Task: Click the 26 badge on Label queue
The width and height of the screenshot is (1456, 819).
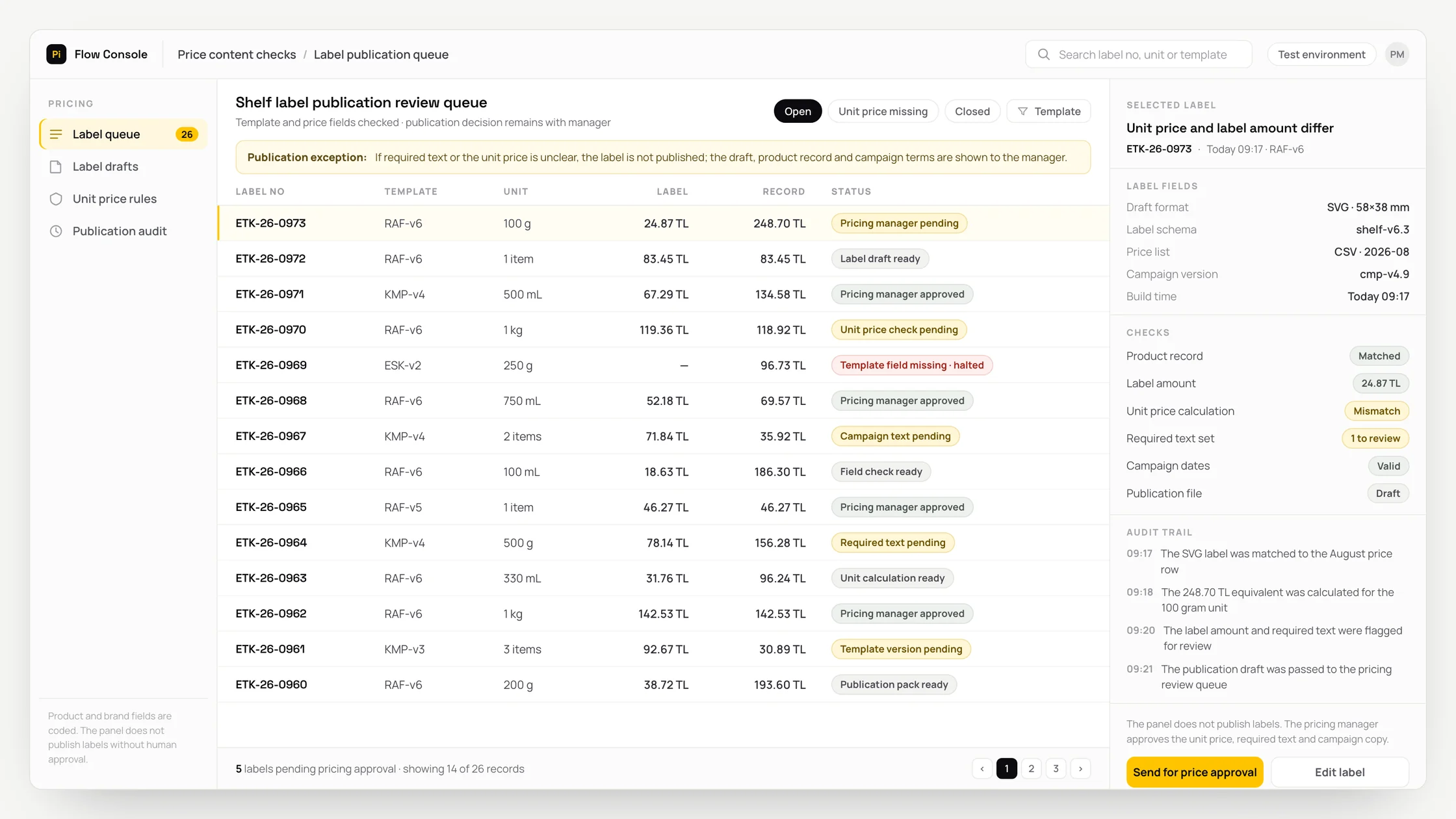Action: [x=187, y=135]
